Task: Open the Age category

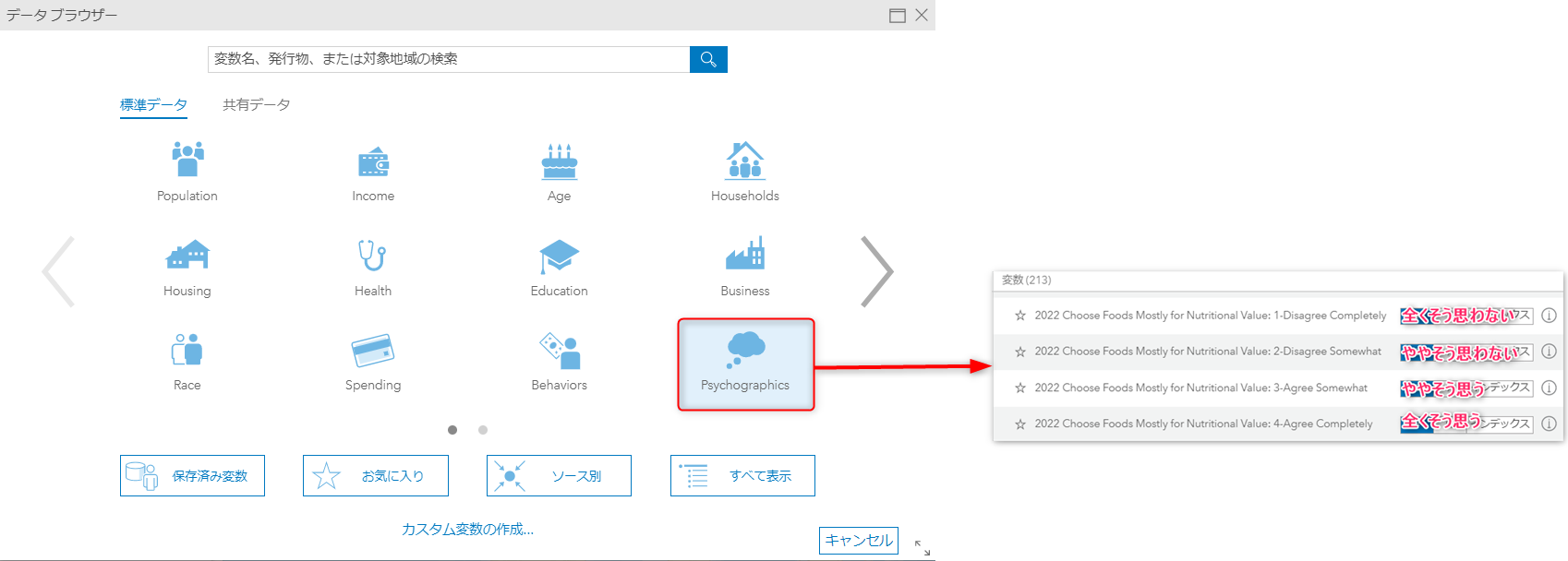Action: point(559,172)
